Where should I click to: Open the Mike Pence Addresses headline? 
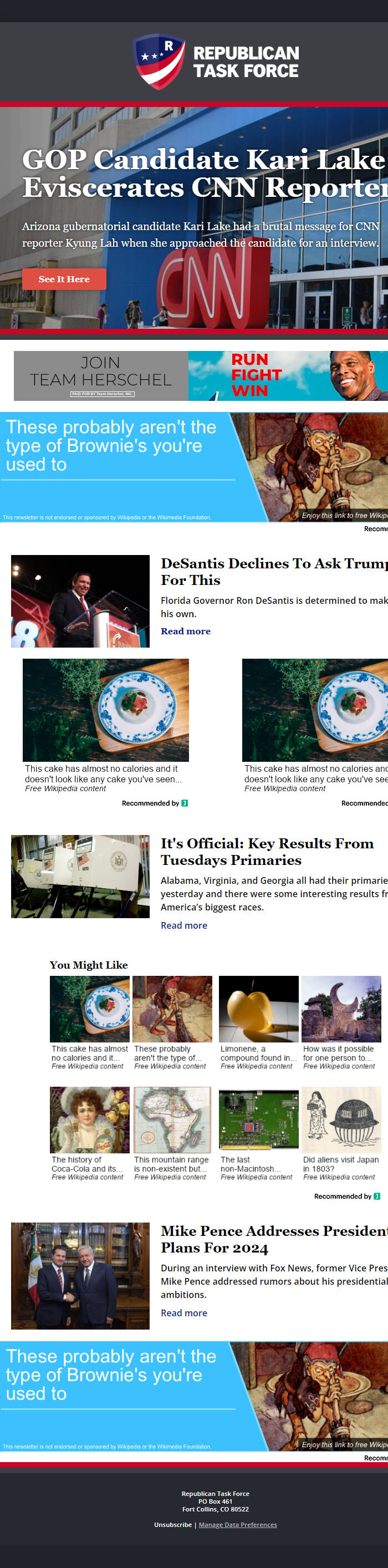coord(274,1239)
